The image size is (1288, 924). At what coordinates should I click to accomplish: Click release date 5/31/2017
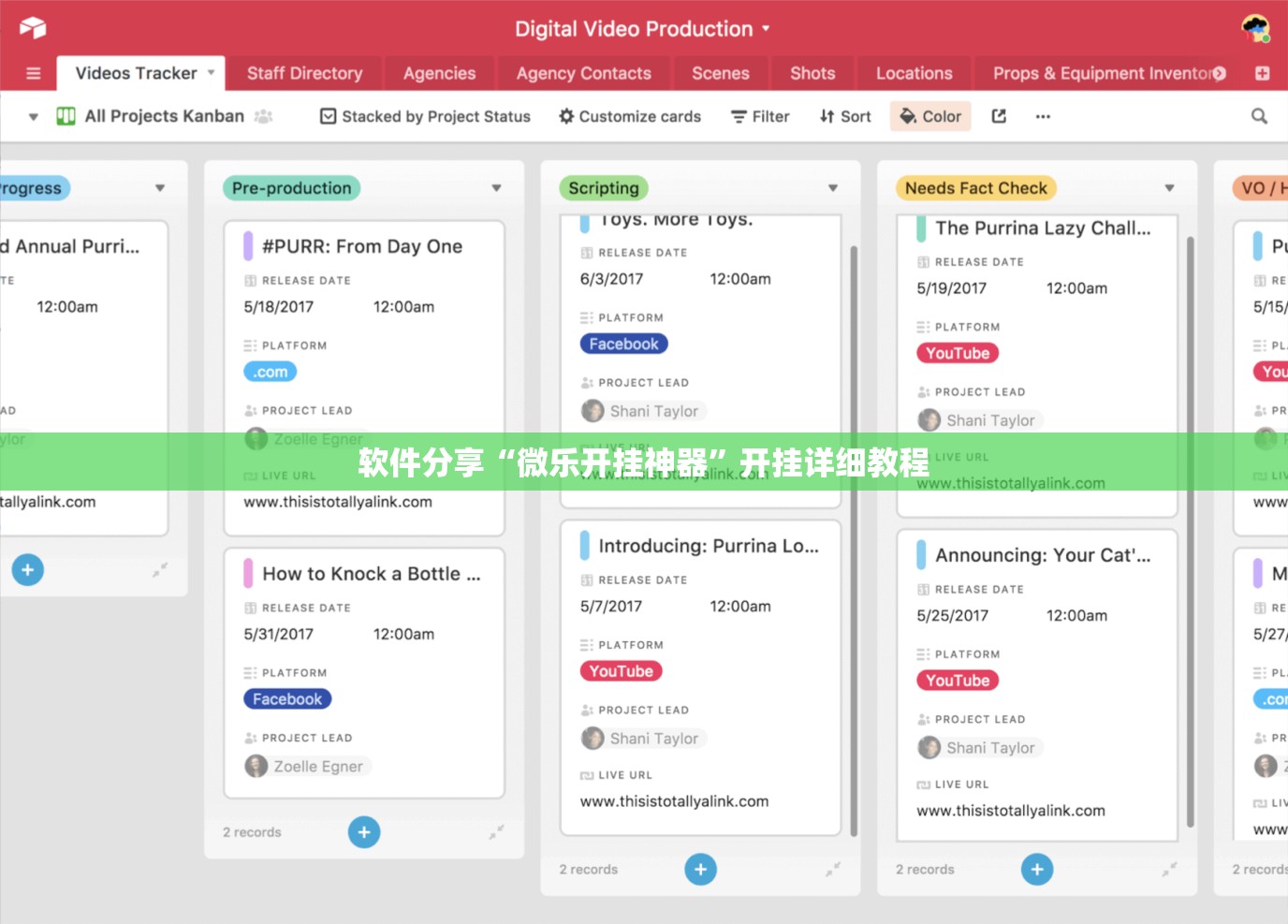click(x=278, y=634)
